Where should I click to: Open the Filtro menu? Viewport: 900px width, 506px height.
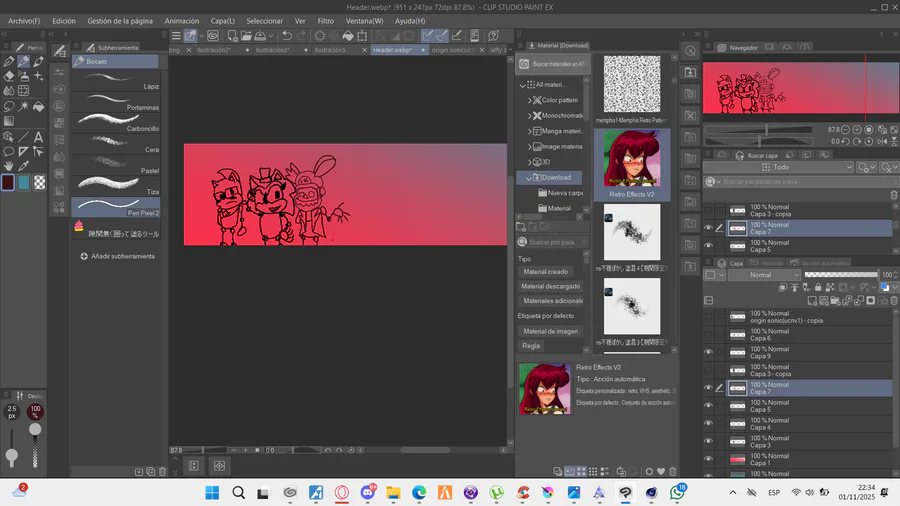(325, 21)
